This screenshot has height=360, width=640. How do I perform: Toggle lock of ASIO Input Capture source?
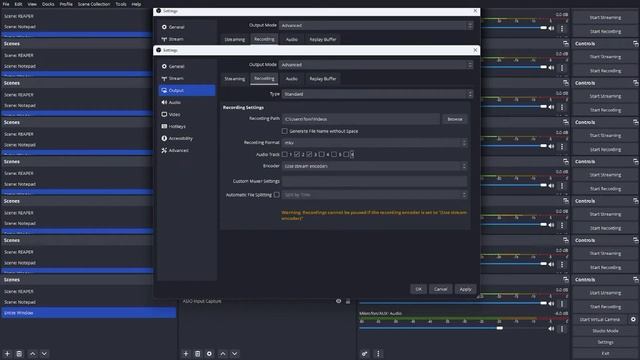coord(348,301)
